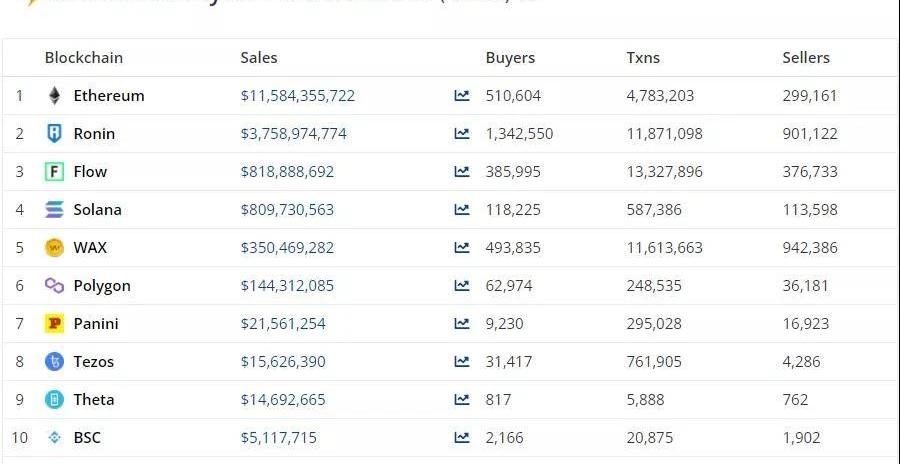Click the Ethereum blockchain logo icon
The width and height of the screenshot is (900, 464).
(54, 96)
